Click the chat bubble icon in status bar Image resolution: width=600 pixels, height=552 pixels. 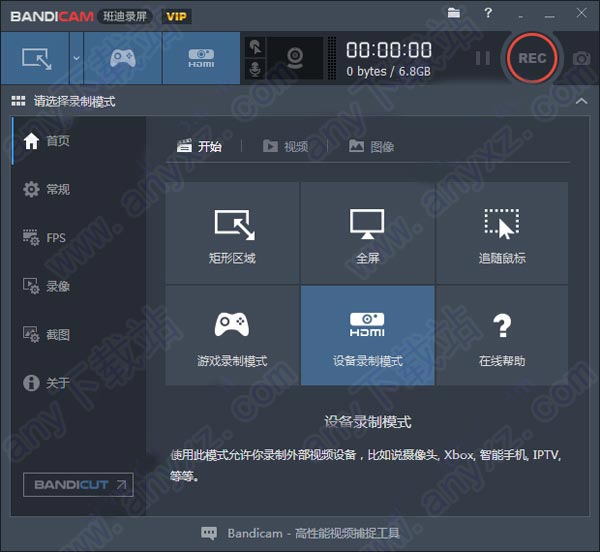209,533
